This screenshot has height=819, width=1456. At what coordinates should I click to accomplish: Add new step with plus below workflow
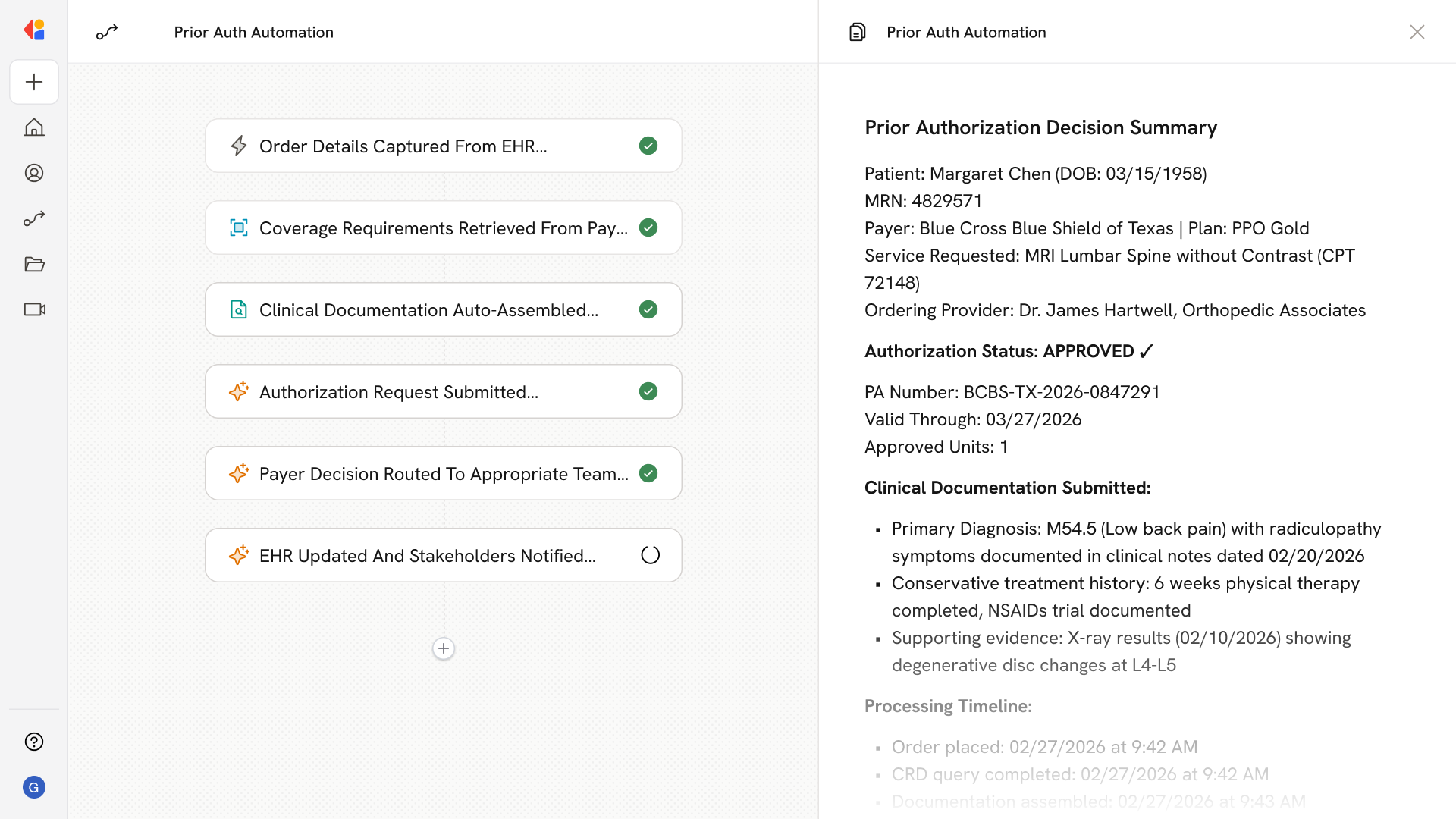point(444,648)
